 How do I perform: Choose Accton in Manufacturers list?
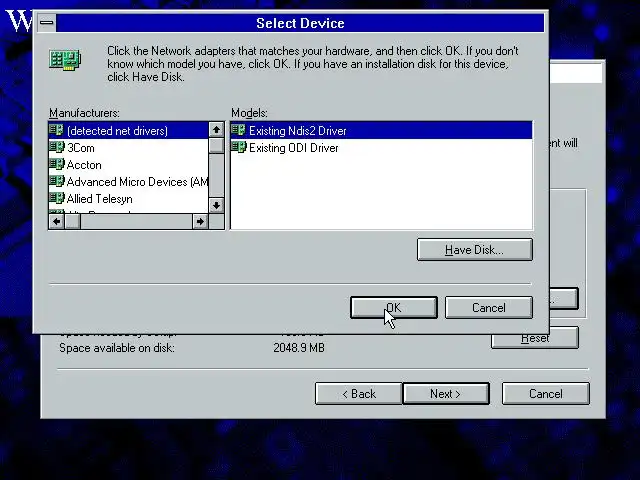[x=128, y=164]
